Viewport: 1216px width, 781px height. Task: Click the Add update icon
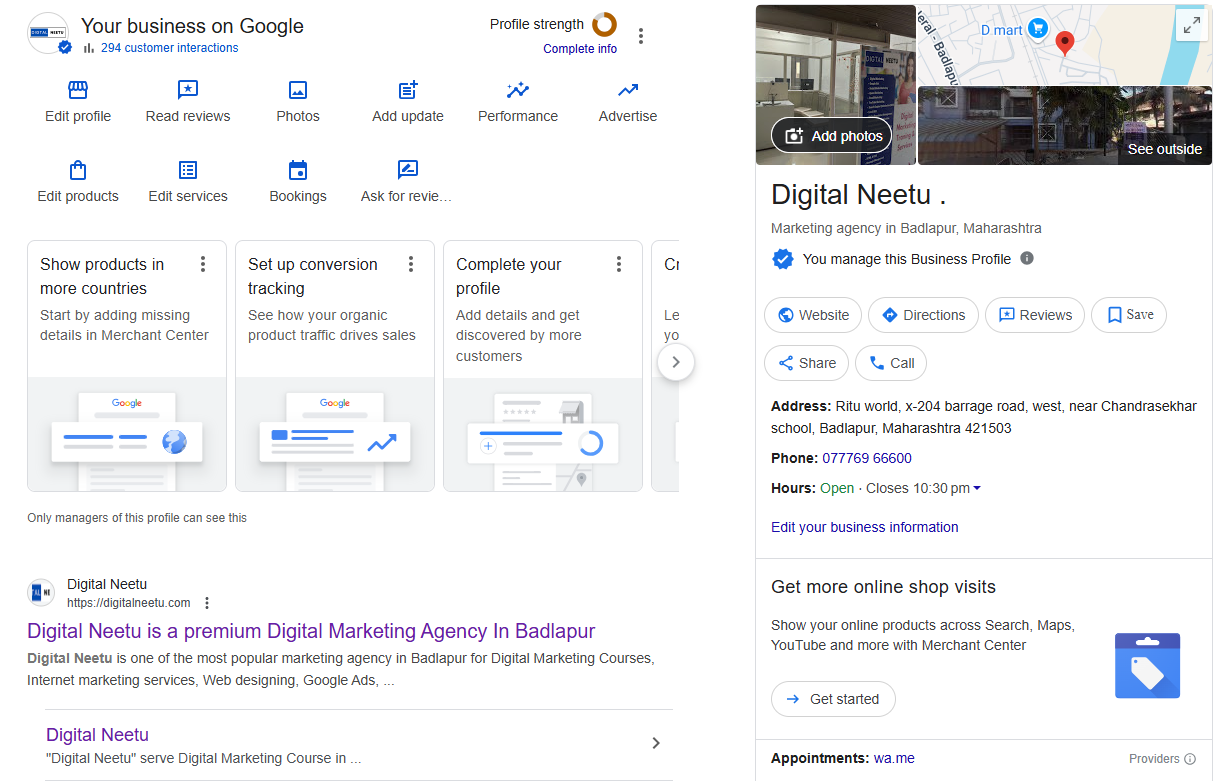[408, 90]
